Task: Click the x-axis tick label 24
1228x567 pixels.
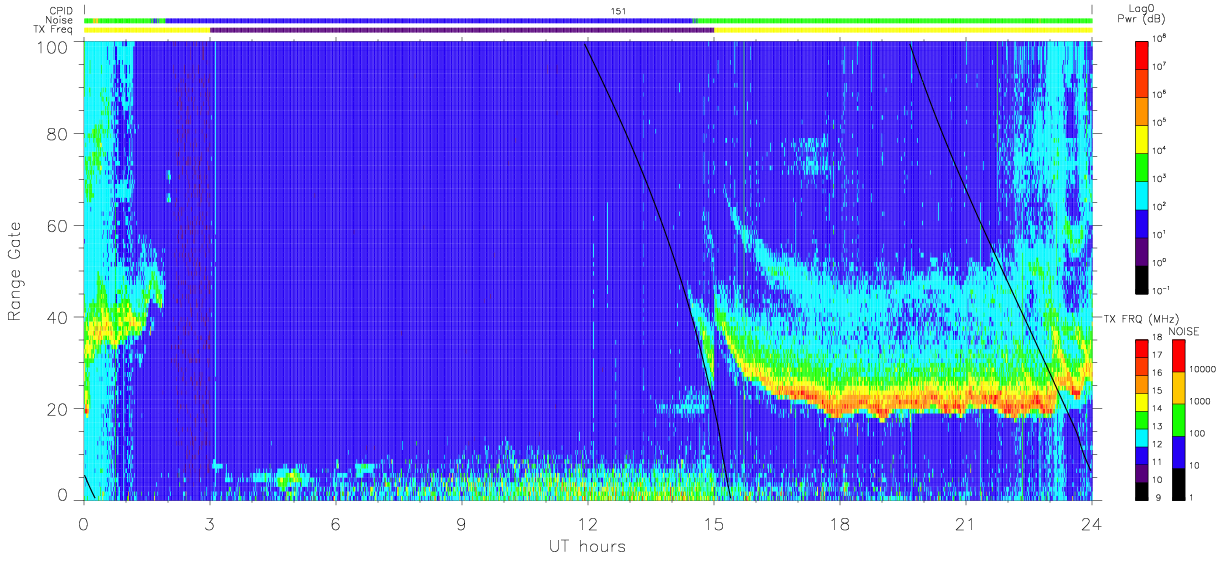Action: tap(1092, 524)
